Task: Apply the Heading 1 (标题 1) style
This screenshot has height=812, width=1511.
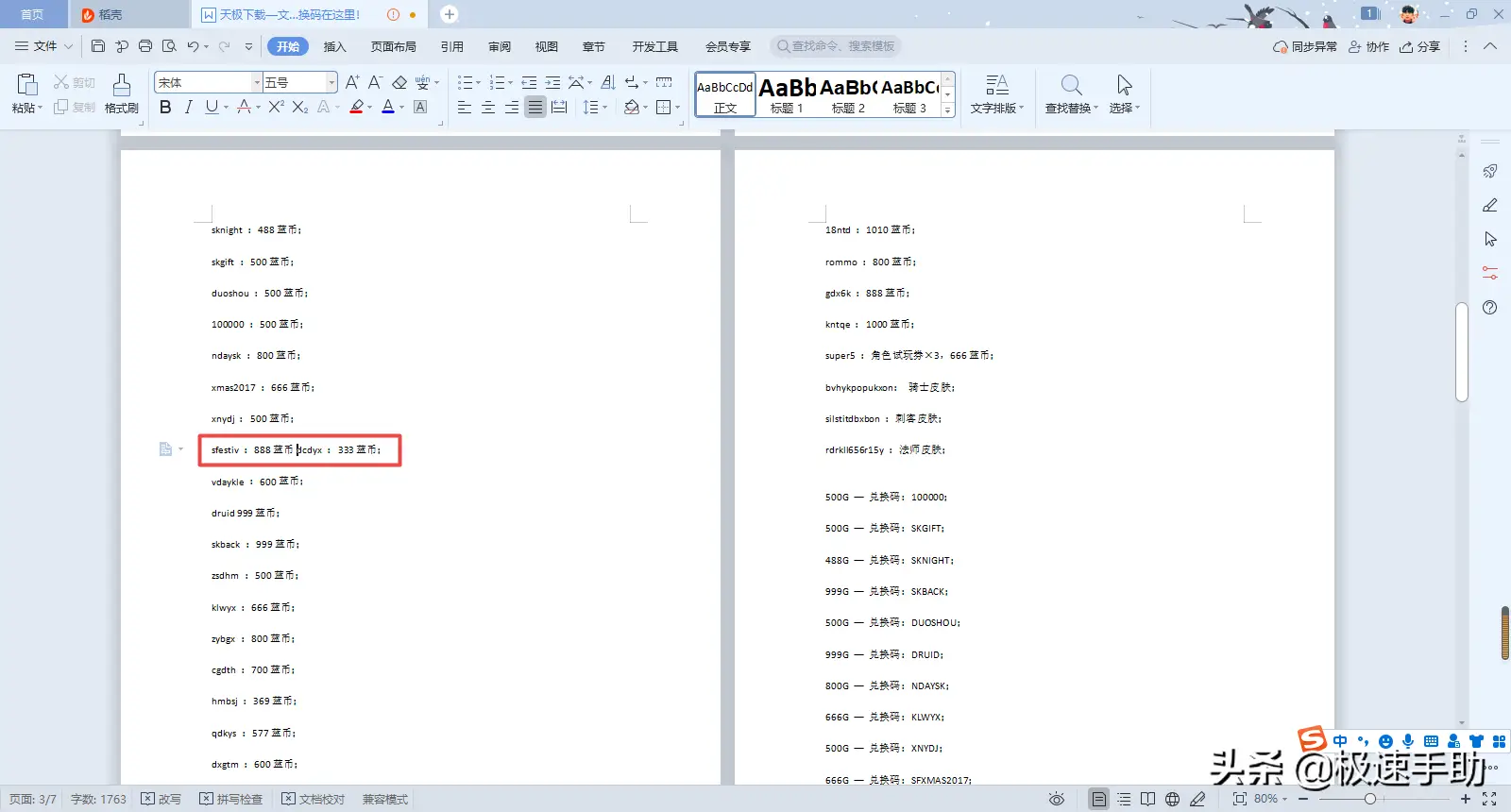Action: pos(787,94)
